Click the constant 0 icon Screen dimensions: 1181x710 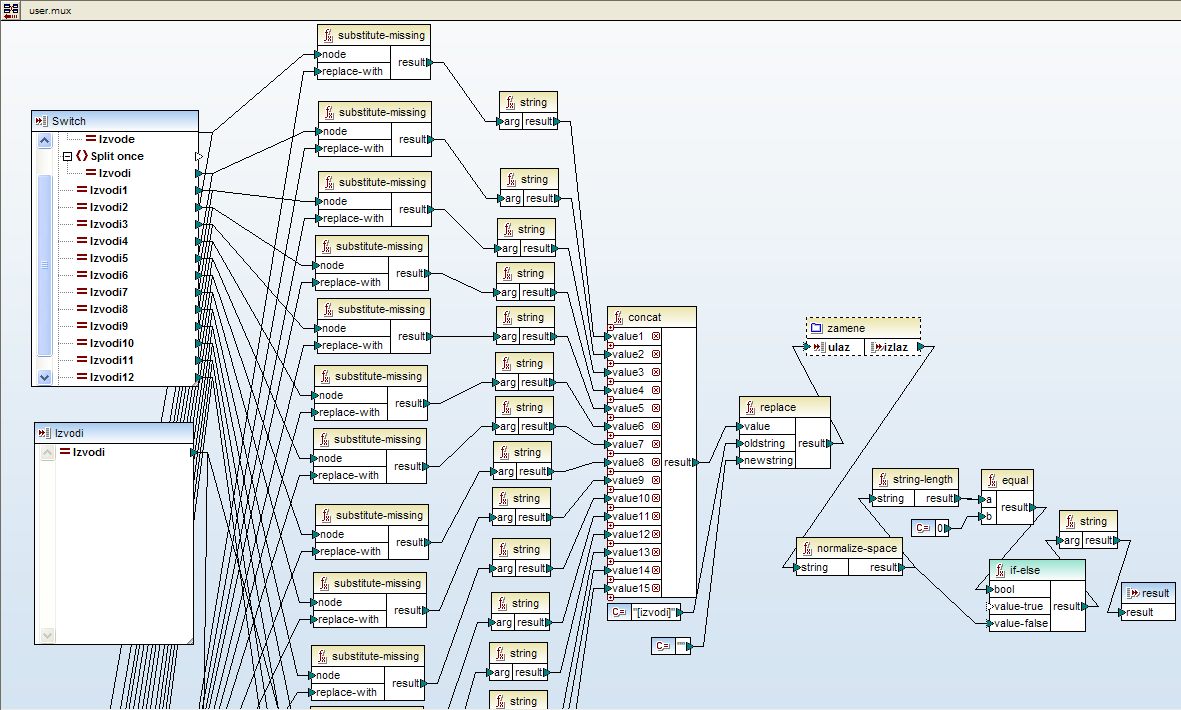click(x=923, y=529)
